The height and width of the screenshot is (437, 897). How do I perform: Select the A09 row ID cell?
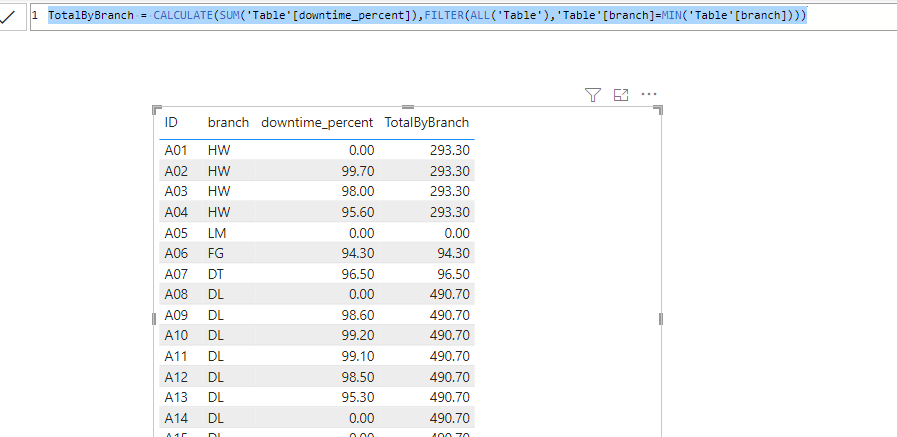pyautogui.click(x=176, y=315)
